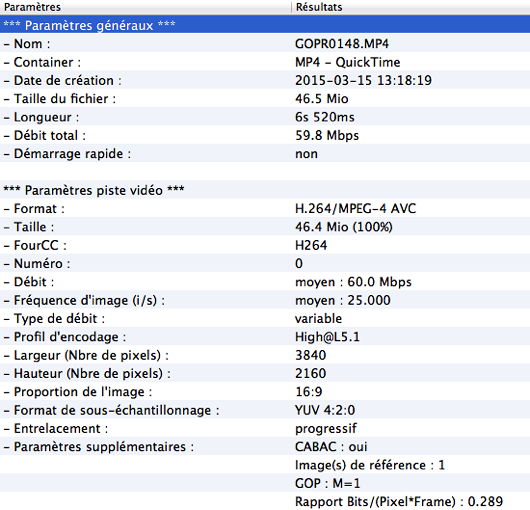
Task: Select the Format de sous-échantillonnage label
Action: click(x=112, y=410)
